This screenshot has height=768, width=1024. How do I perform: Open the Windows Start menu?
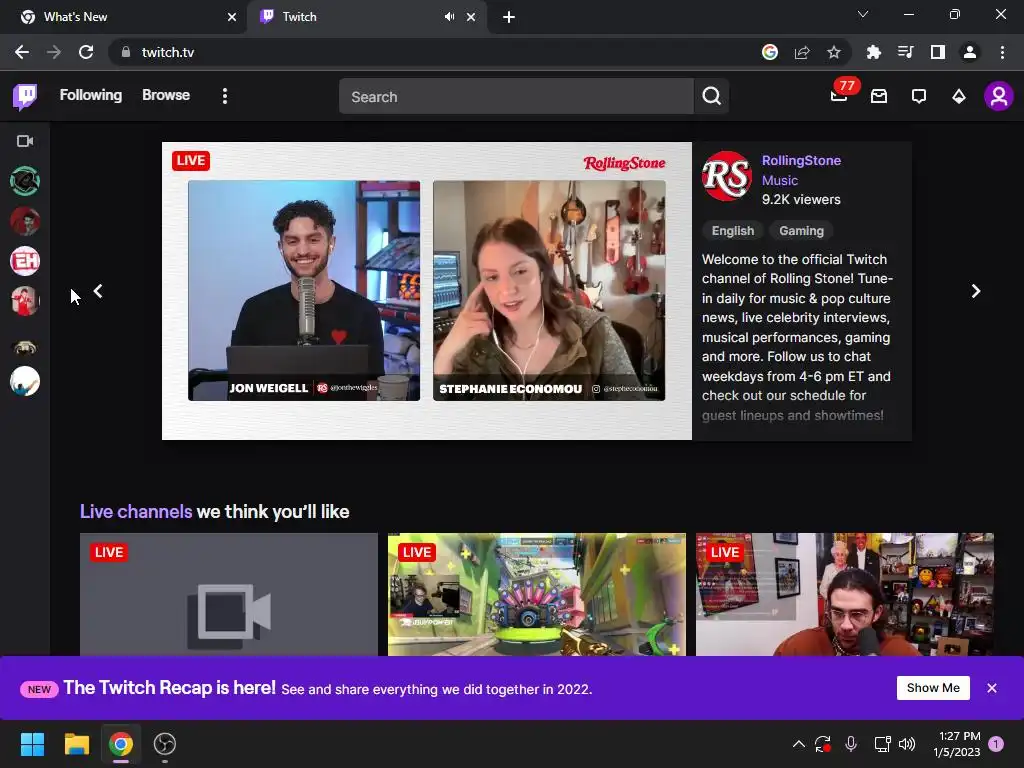pos(32,744)
